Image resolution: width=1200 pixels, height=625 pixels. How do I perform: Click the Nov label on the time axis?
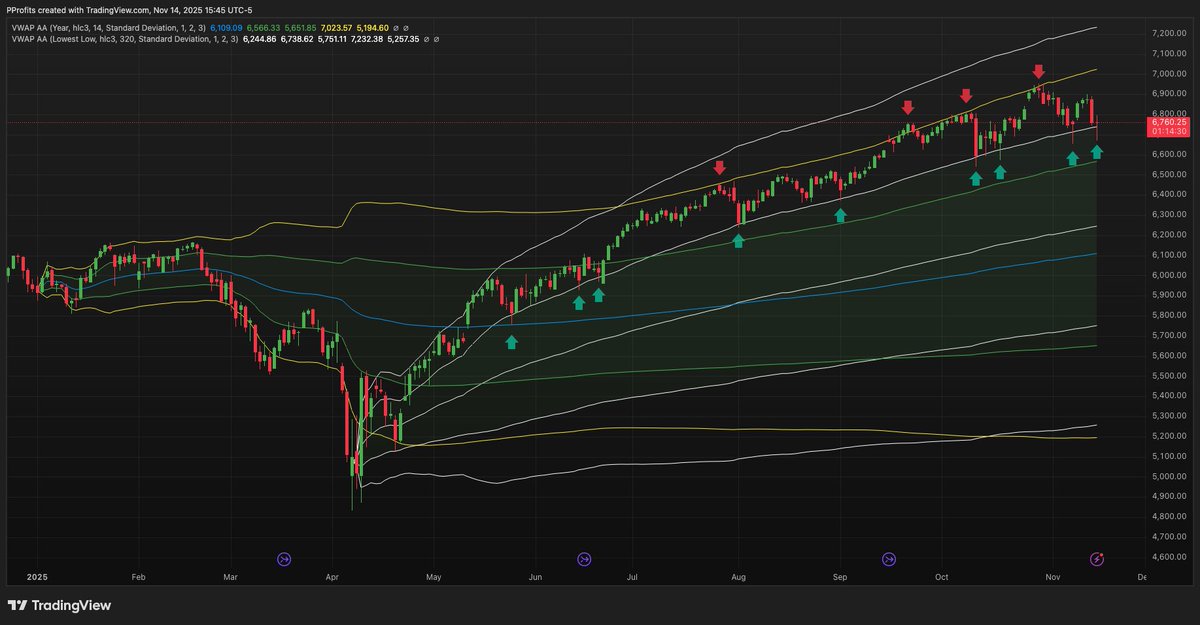click(1051, 577)
